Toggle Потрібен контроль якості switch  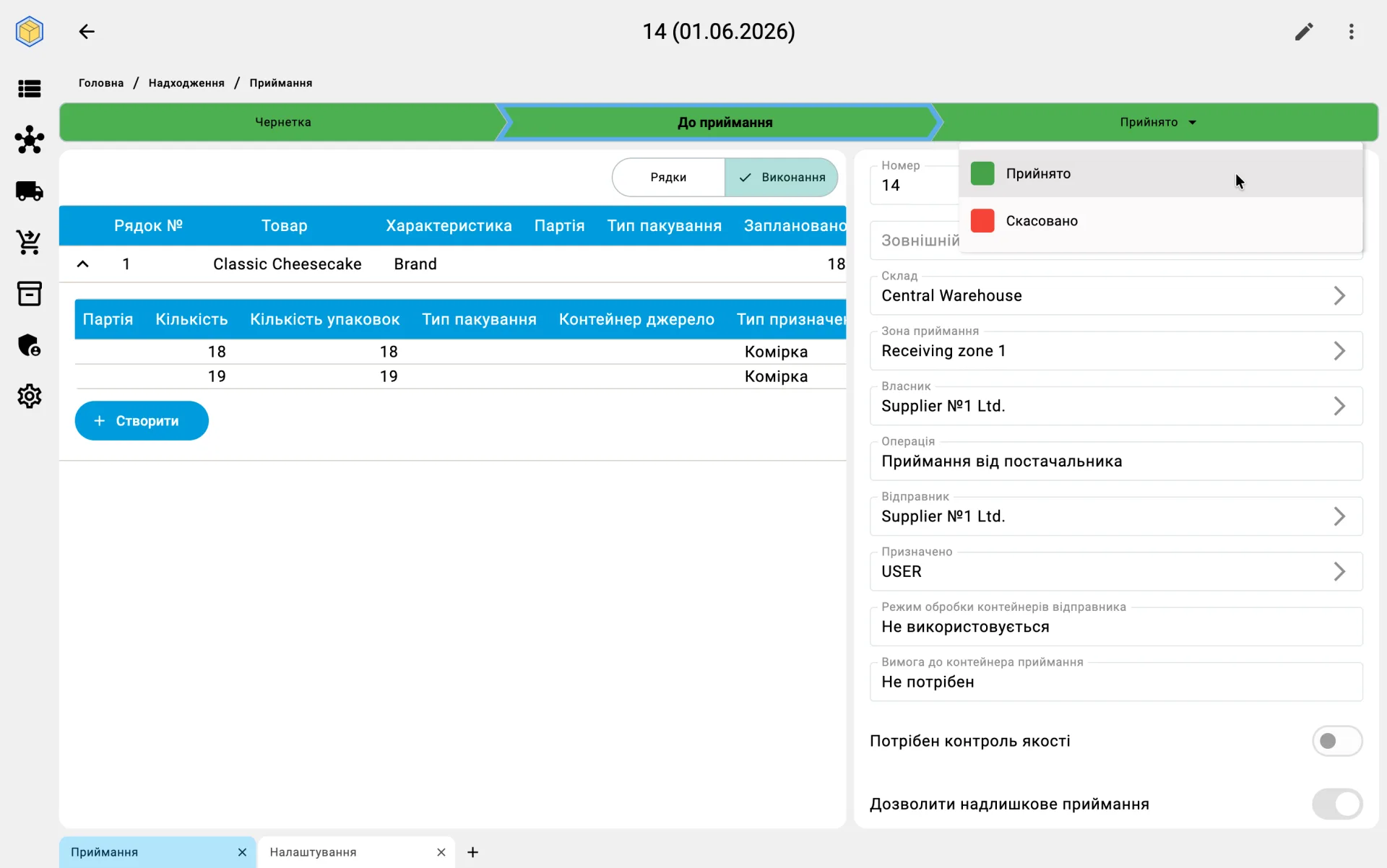(1337, 741)
